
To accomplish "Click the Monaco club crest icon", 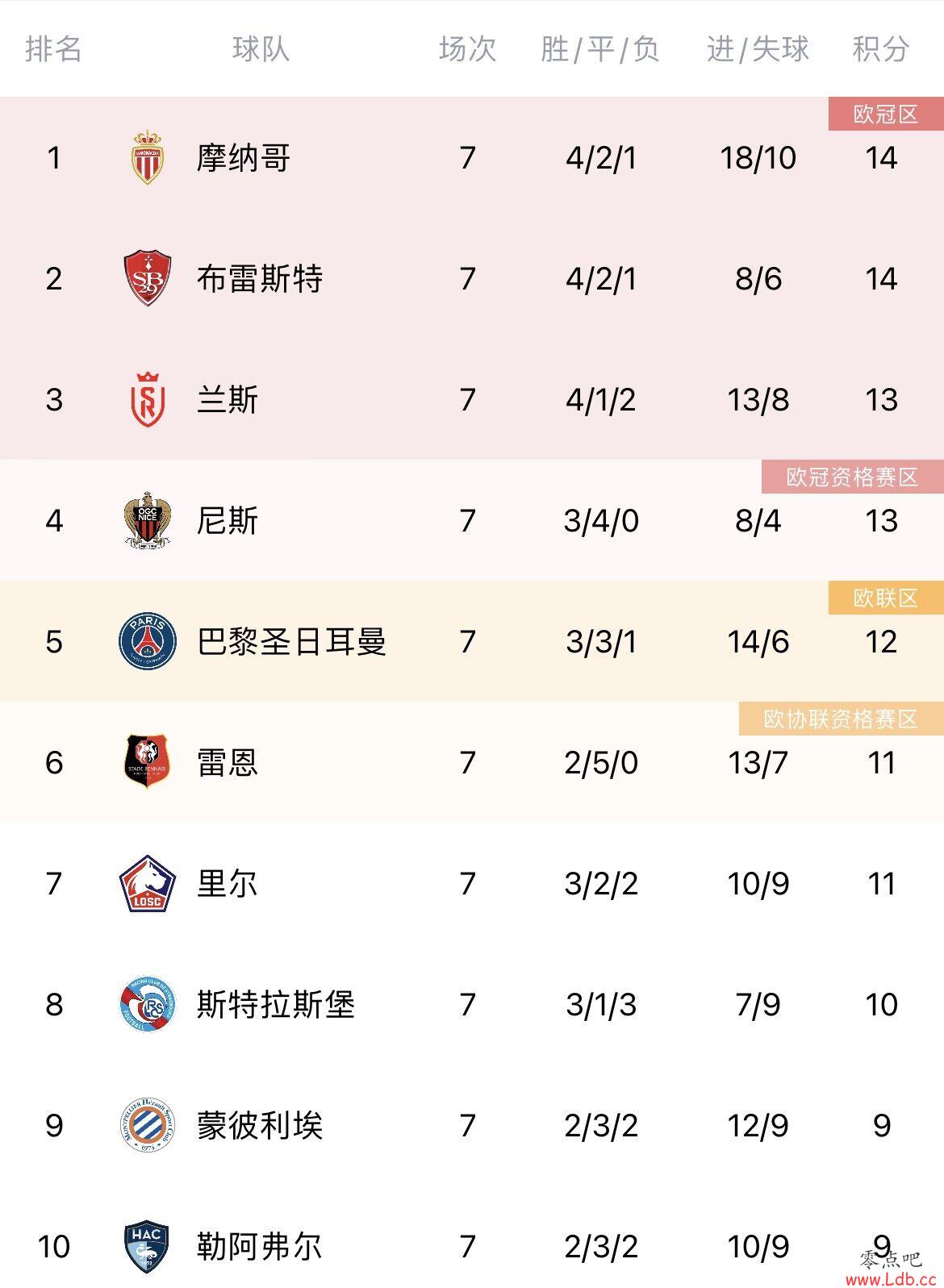I will click(x=148, y=157).
